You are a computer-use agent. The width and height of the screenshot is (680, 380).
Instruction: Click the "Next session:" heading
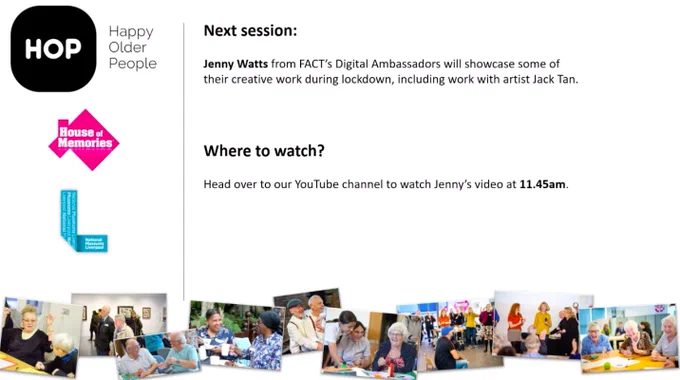250,30
